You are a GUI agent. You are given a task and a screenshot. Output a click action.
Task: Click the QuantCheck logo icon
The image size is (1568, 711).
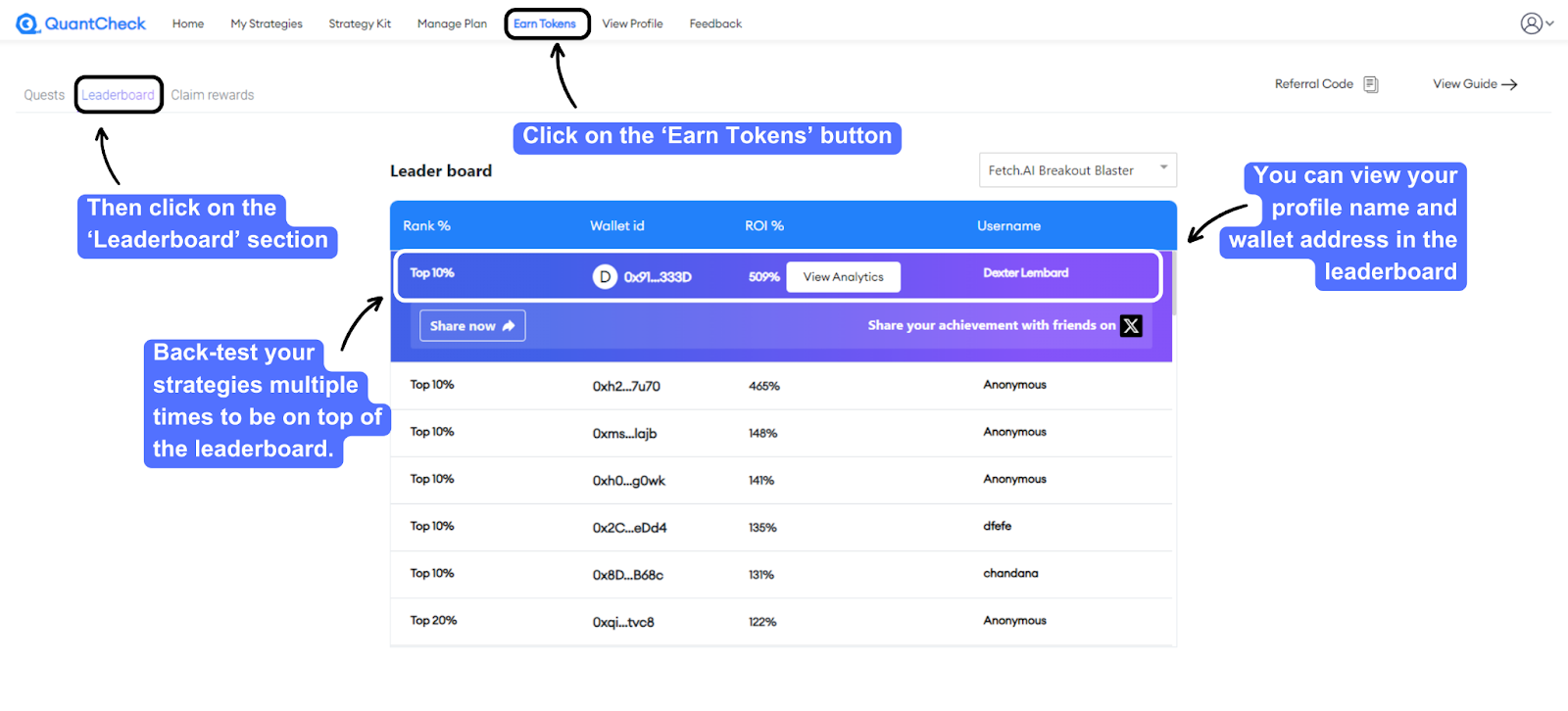[x=27, y=24]
